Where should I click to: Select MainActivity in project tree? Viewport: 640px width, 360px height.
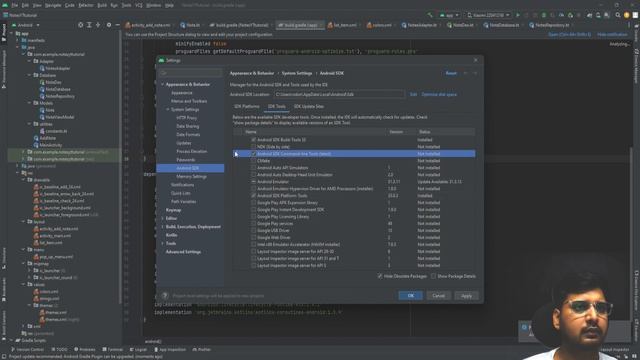pos(51,145)
